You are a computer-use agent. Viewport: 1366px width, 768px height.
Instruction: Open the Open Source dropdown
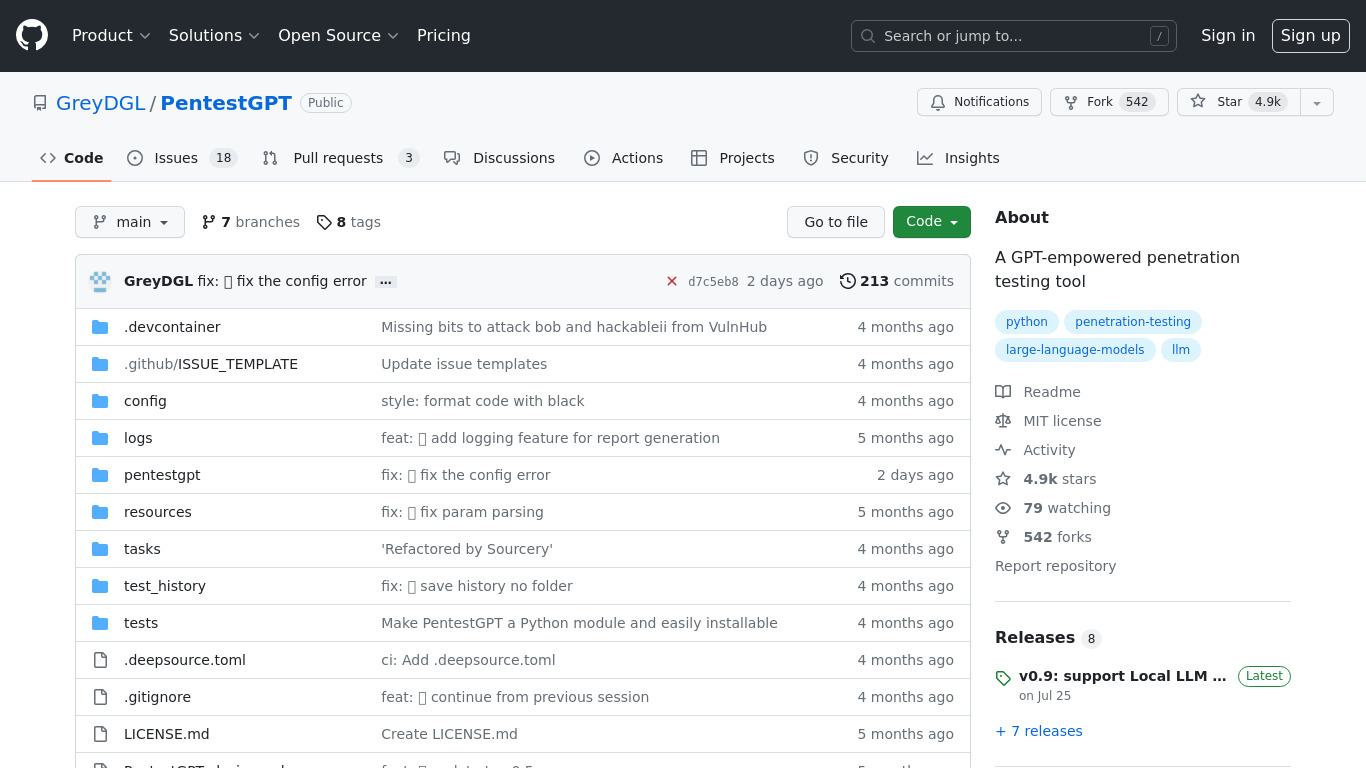pyautogui.click(x=338, y=35)
